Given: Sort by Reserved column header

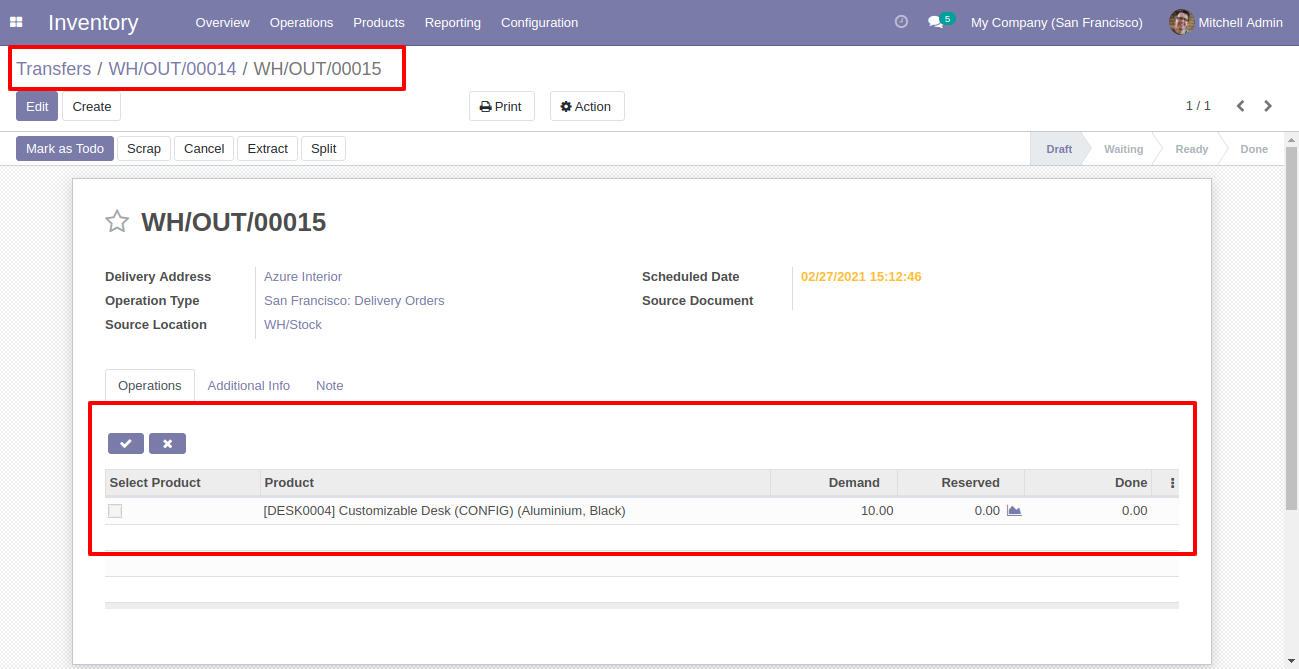Looking at the screenshot, I should (x=961, y=483).
